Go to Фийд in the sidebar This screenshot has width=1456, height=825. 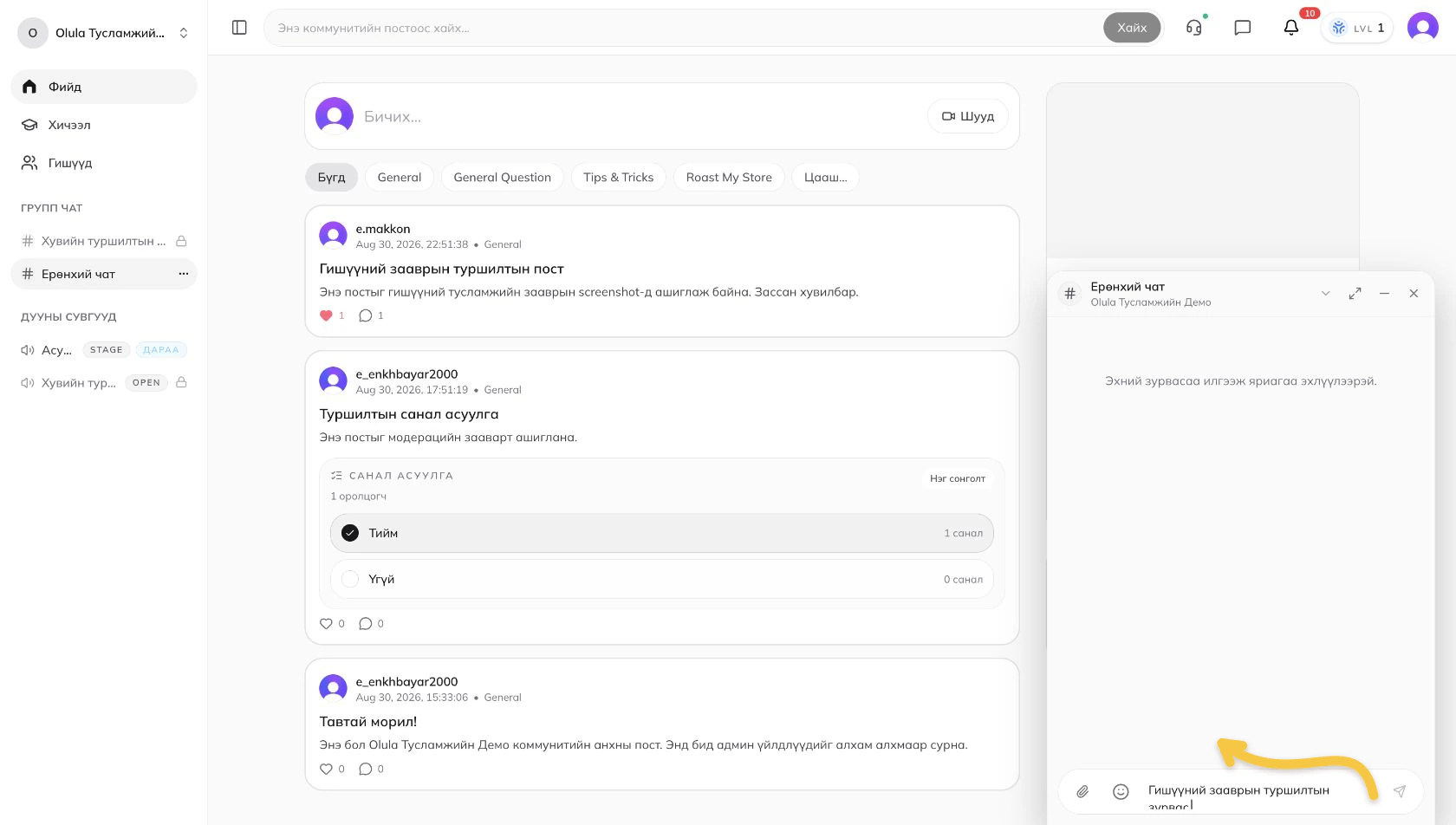click(104, 87)
